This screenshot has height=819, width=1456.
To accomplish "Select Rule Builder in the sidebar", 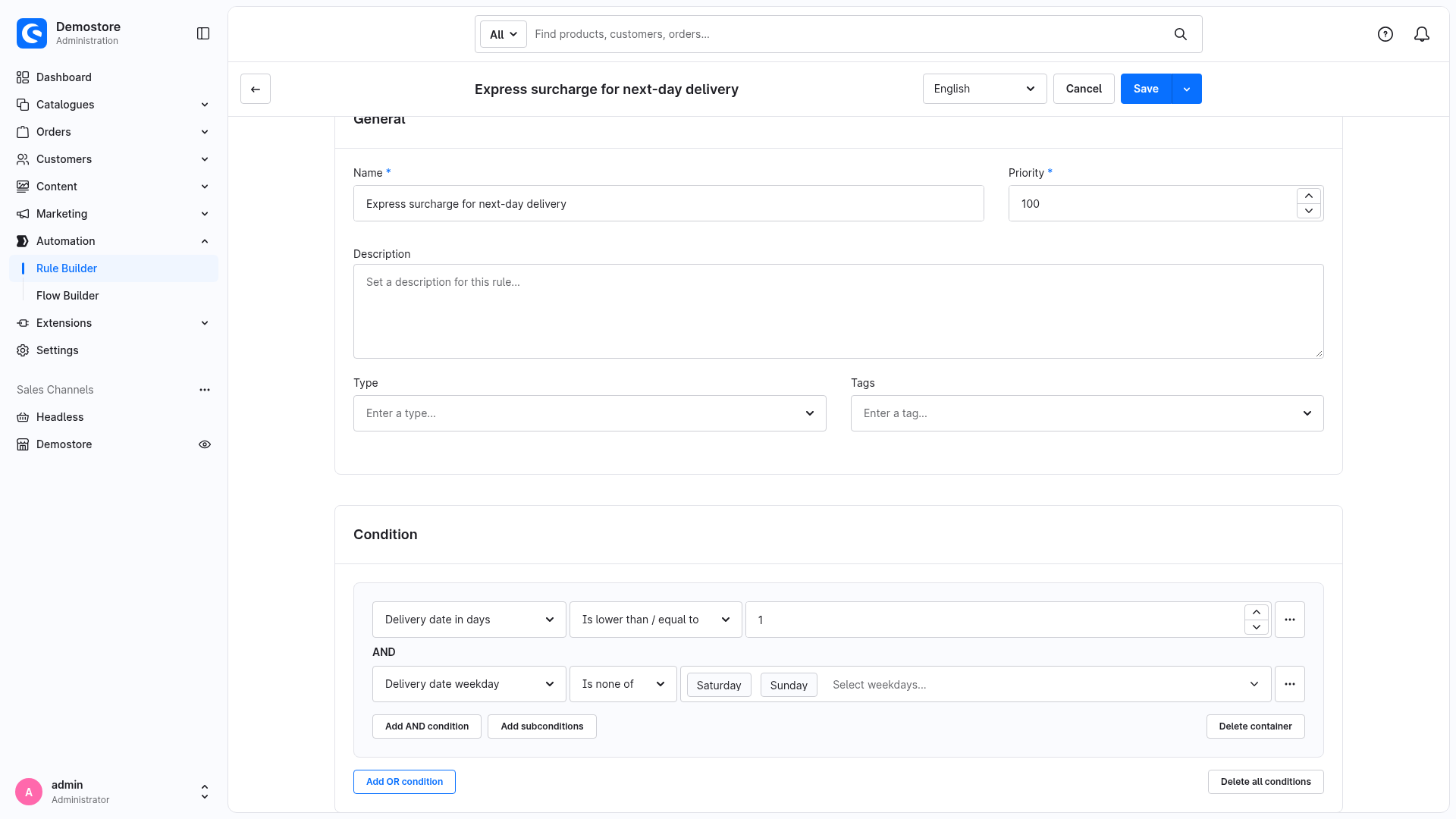I will [x=114, y=268].
